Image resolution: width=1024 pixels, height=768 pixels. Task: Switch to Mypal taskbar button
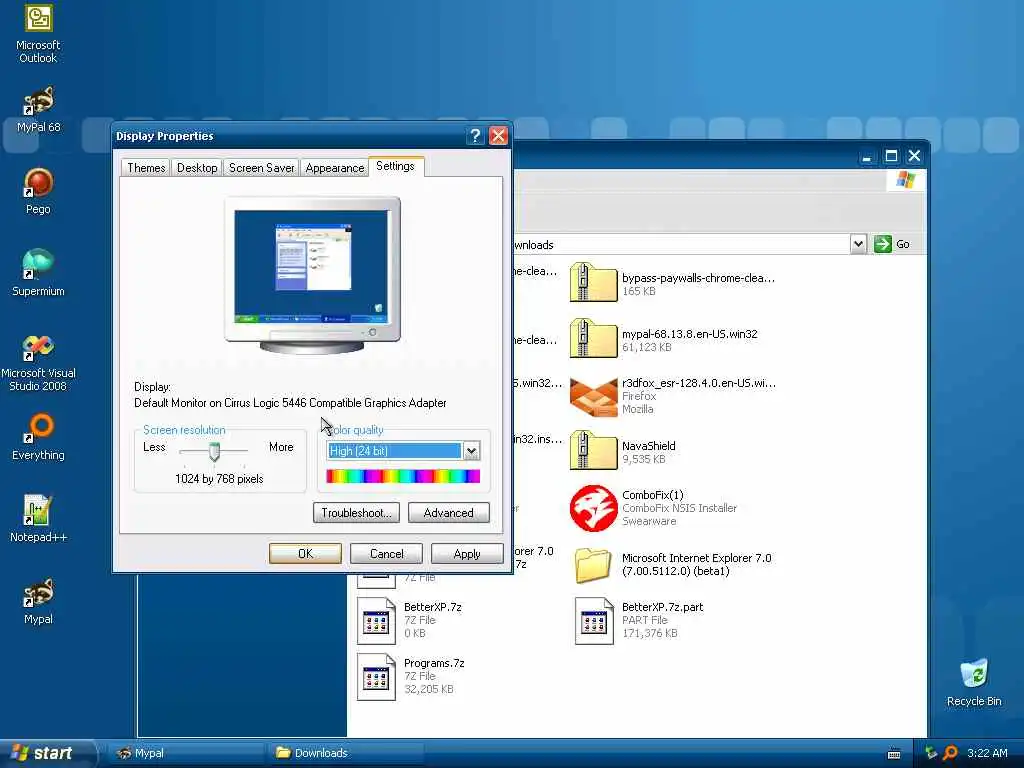[x=185, y=753]
